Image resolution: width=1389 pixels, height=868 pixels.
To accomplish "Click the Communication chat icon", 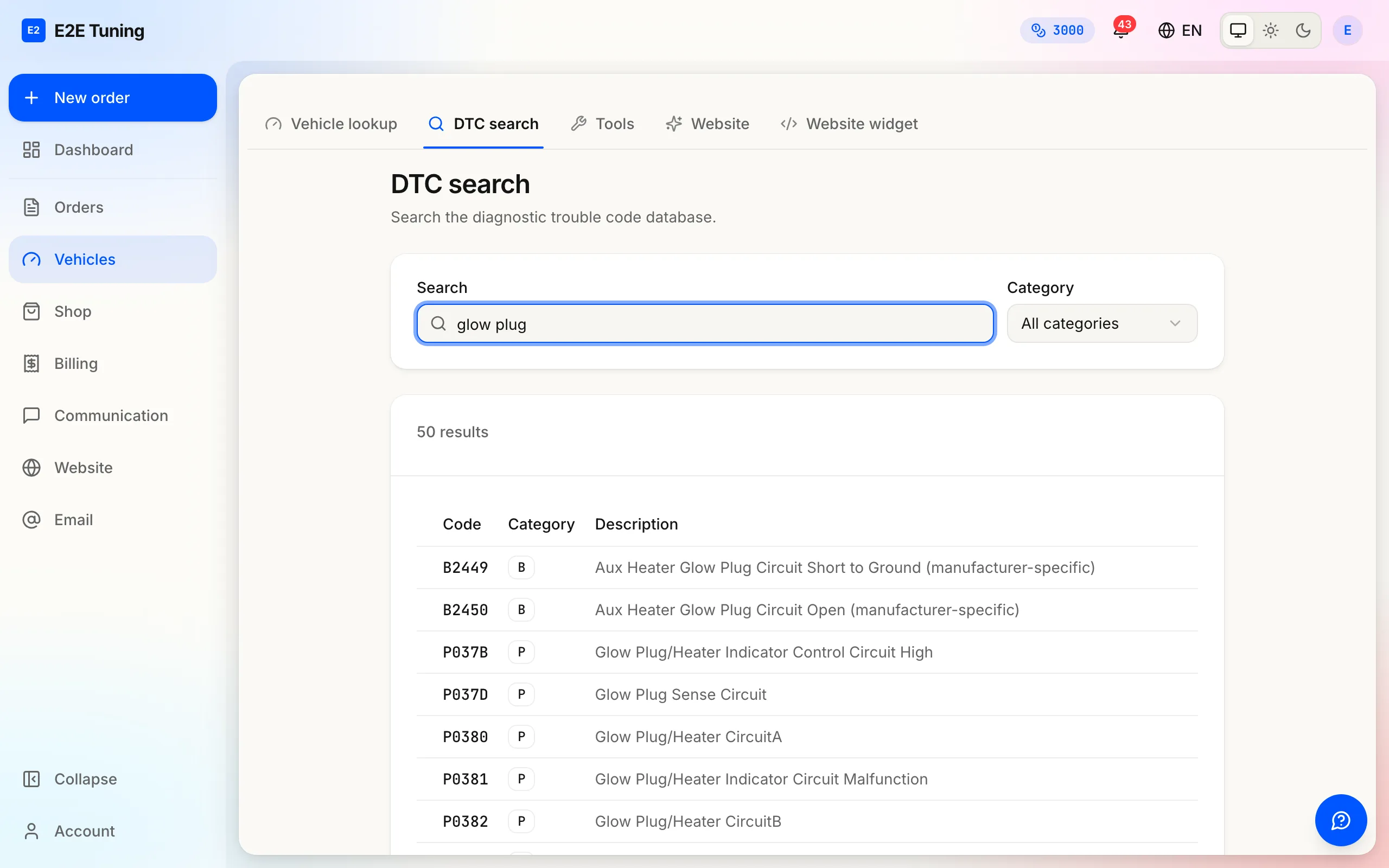I will (31, 416).
